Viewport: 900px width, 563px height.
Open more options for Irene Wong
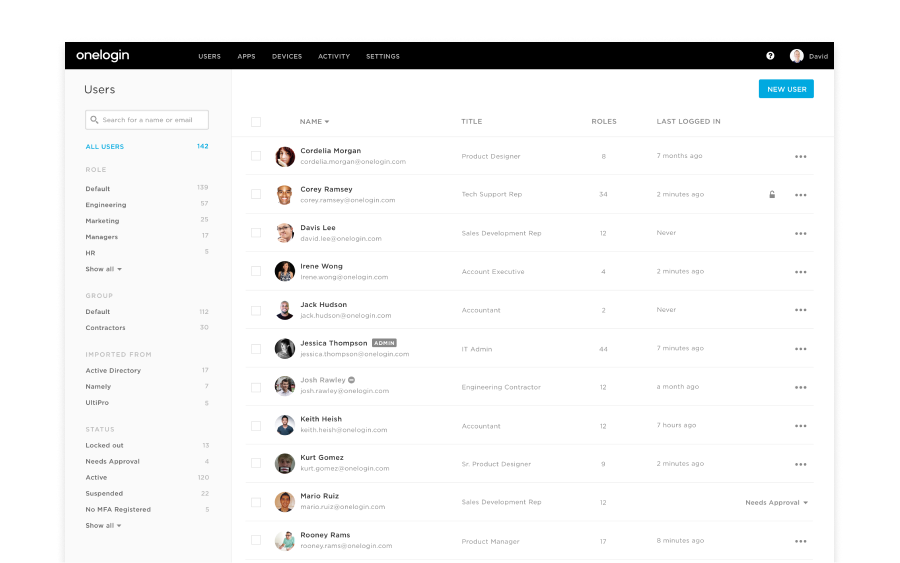point(801,272)
